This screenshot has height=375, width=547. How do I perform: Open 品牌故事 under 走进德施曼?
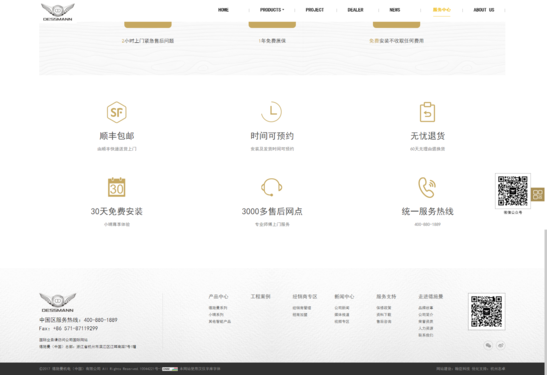(x=426, y=308)
